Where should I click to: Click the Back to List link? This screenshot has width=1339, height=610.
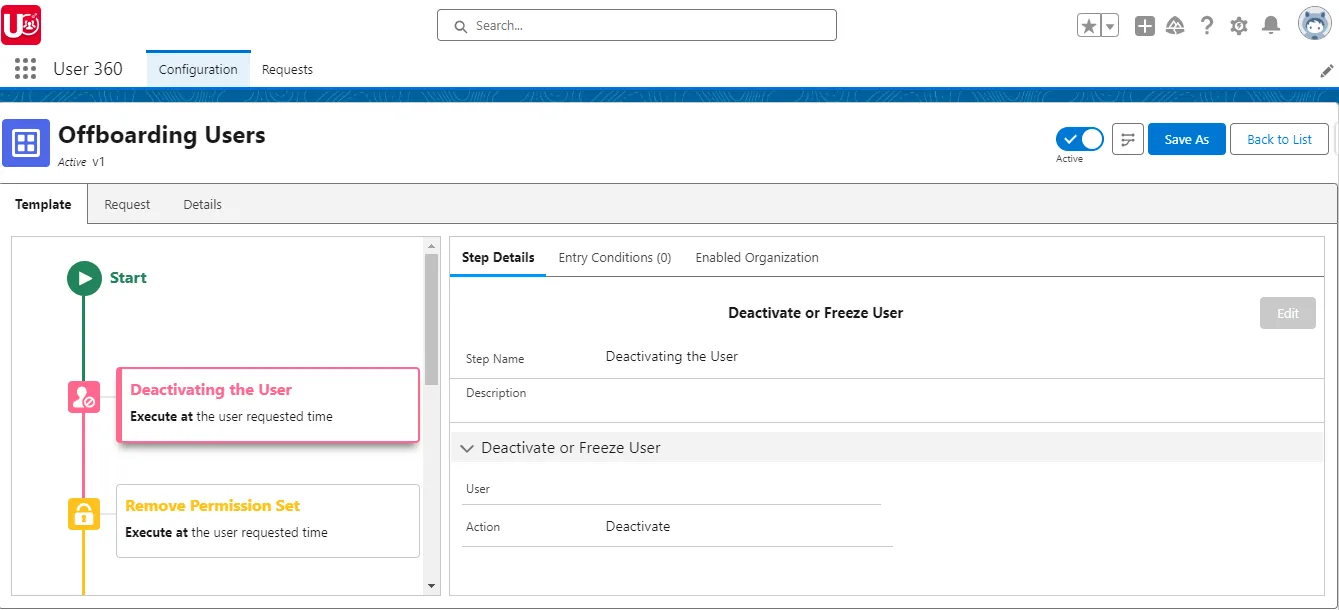tap(1279, 139)
